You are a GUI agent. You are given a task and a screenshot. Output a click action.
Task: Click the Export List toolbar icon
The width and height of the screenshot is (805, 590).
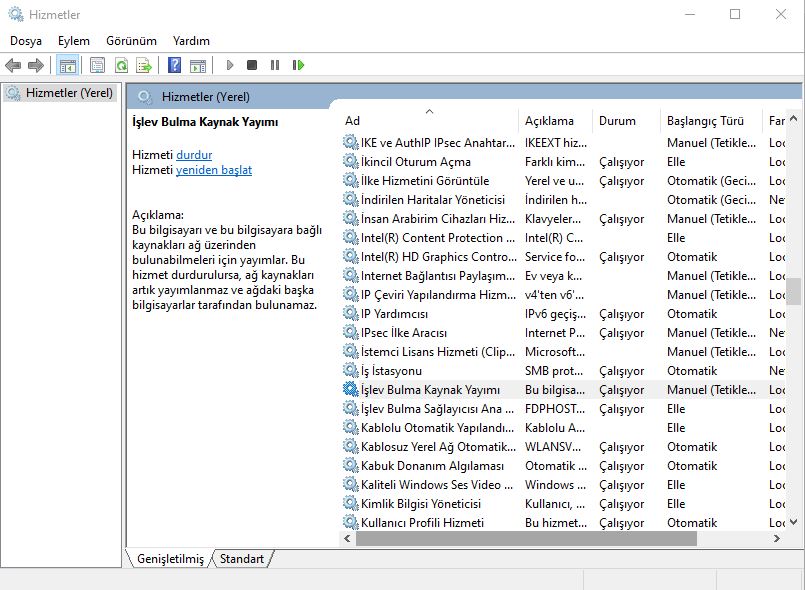[144, 65]
